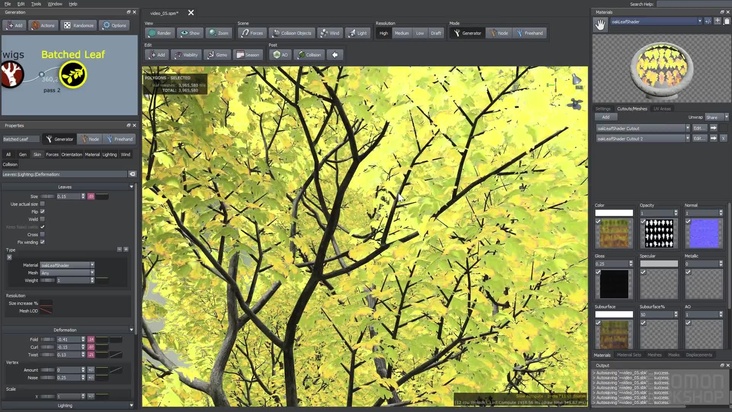This screenshot has width=732, height=412.
Task: Click the Edit Add button in toolbar
Action: tap(157, 55)
